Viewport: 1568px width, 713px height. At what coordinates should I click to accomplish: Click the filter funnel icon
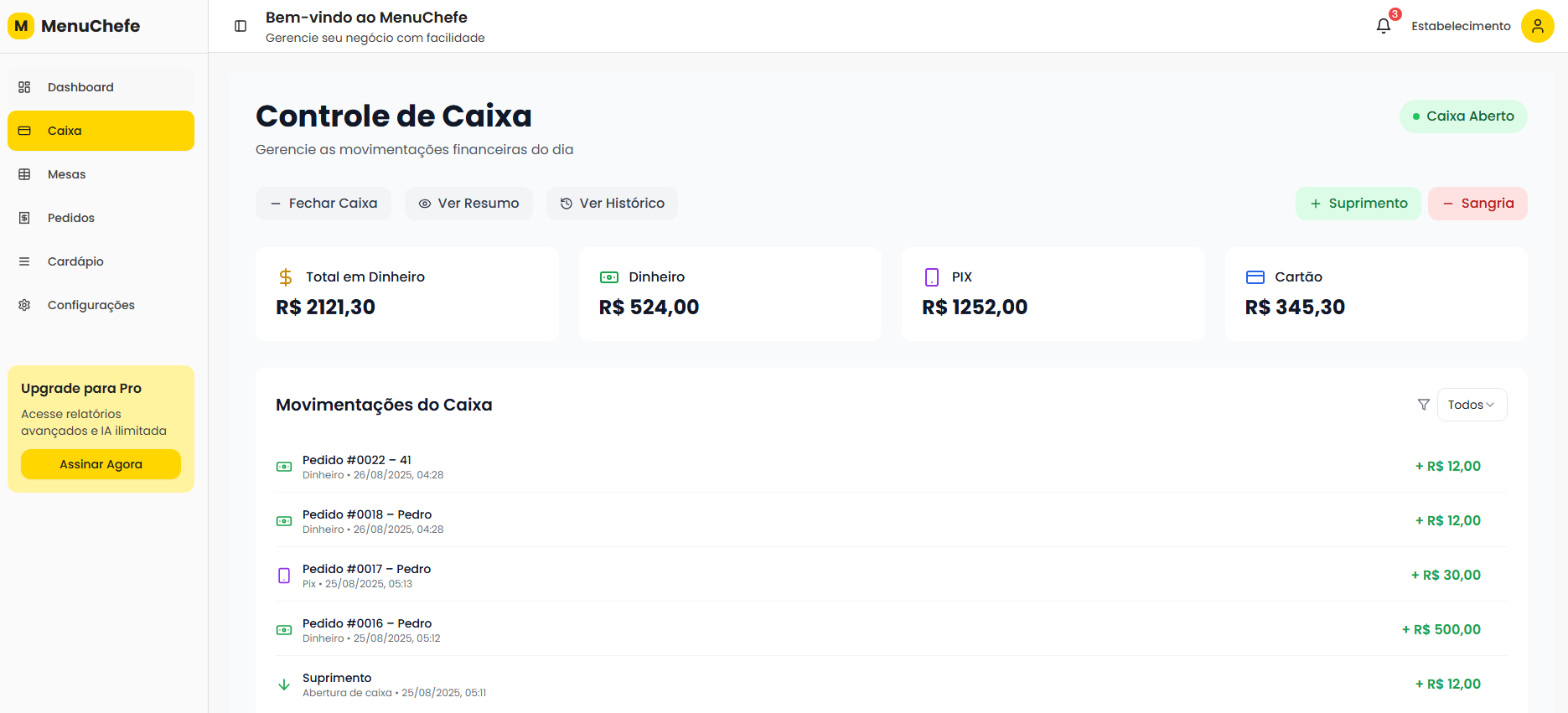[1423, 405]
